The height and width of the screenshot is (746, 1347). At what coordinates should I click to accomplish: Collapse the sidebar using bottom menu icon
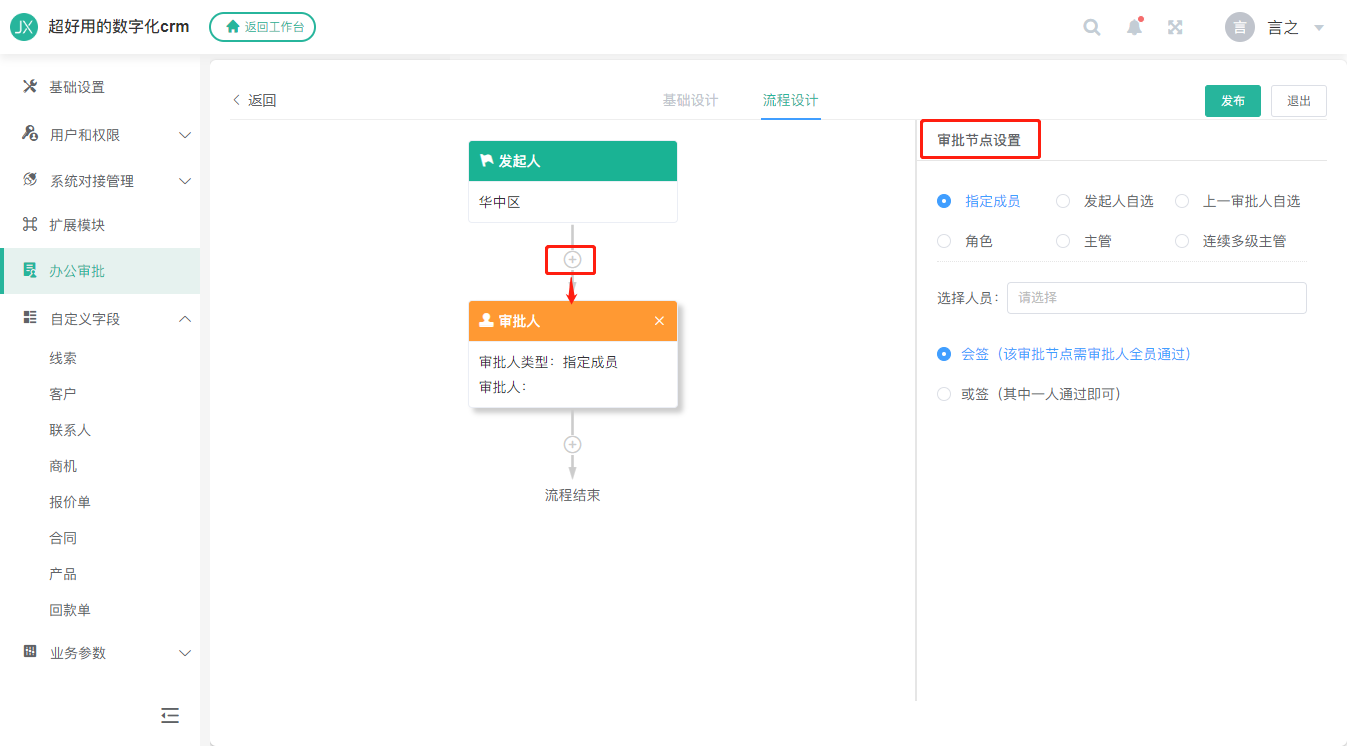click(x=170, y=715)
